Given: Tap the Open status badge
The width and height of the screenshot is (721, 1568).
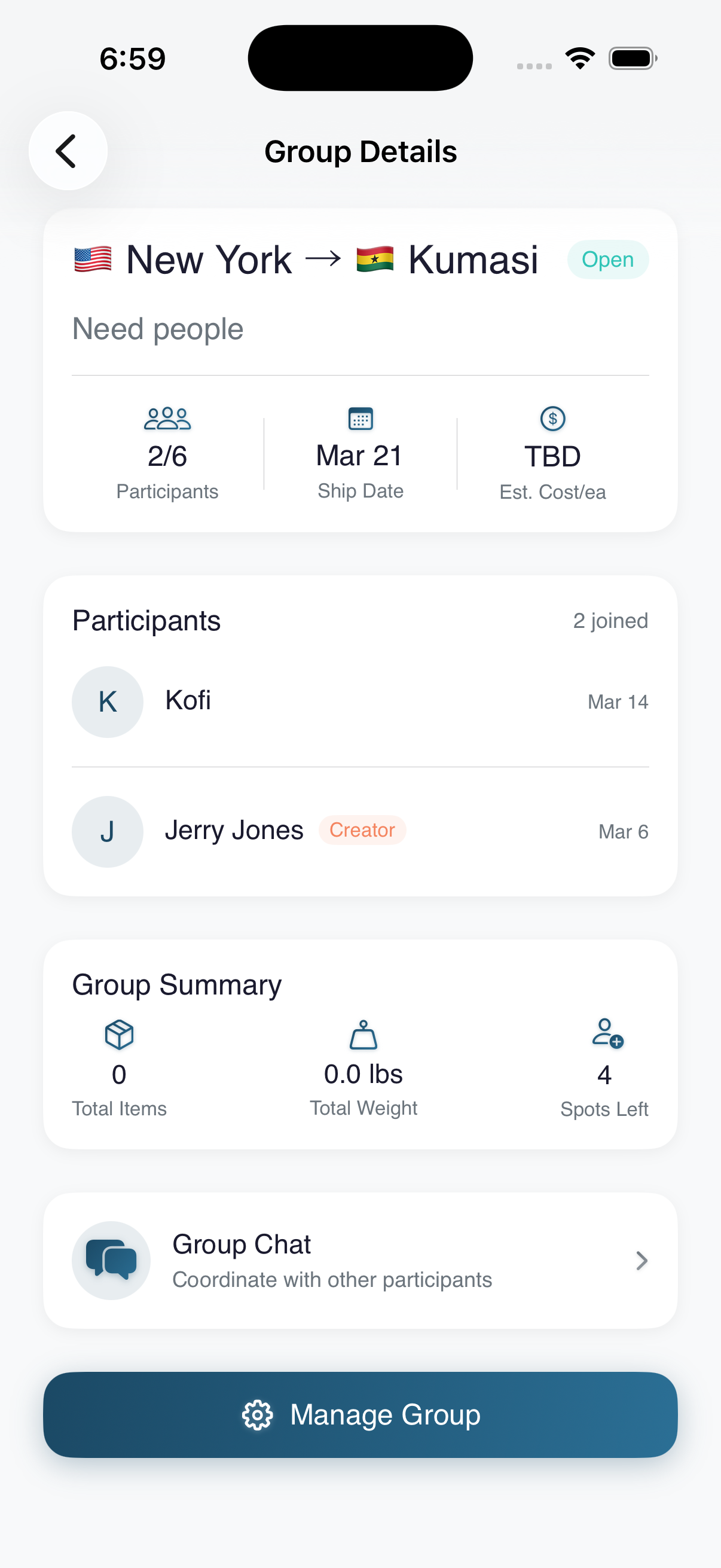Looking at the screenshot, I should click(607, 260).
